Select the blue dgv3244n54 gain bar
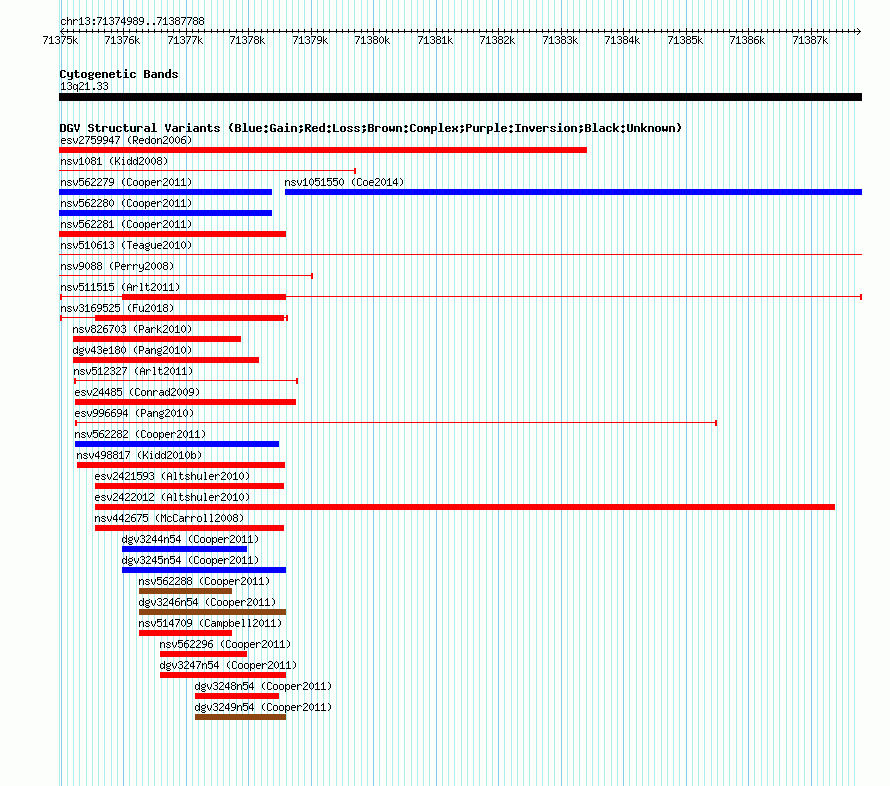This screenshot has height=786, width=890. coord(184,549)
